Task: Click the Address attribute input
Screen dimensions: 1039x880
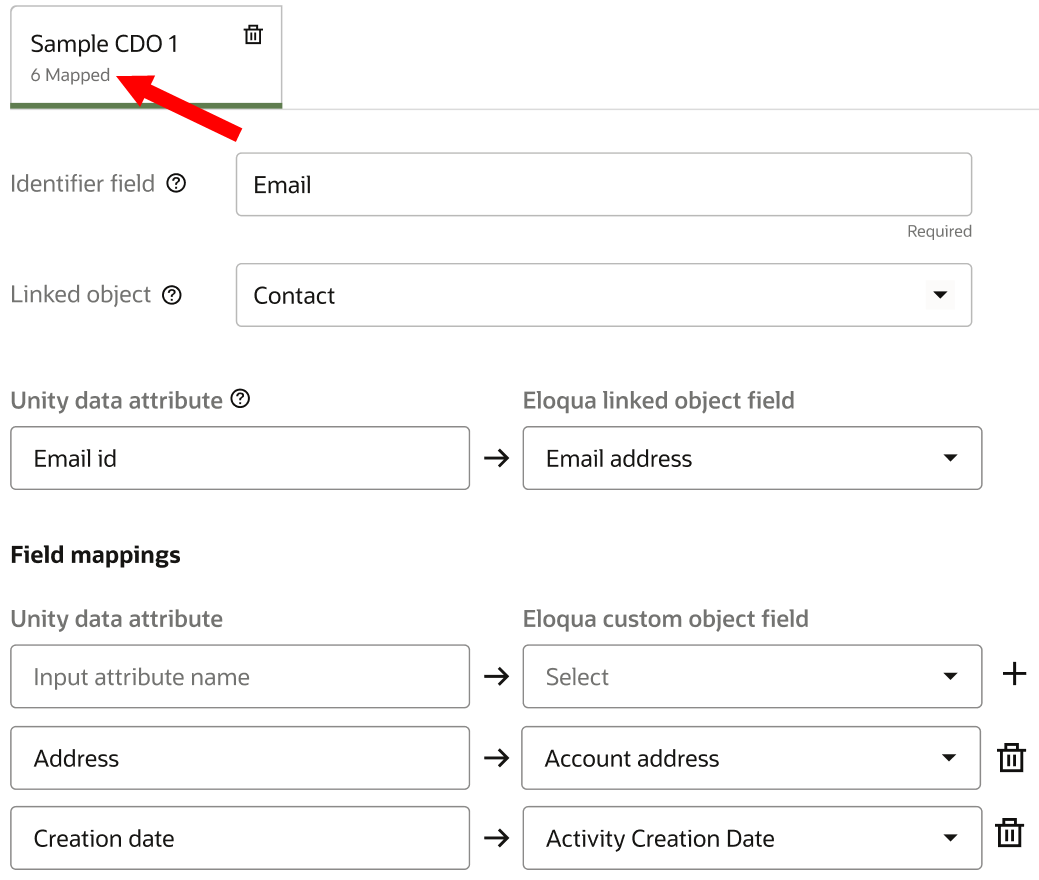Action: click(x=240, y=758)
